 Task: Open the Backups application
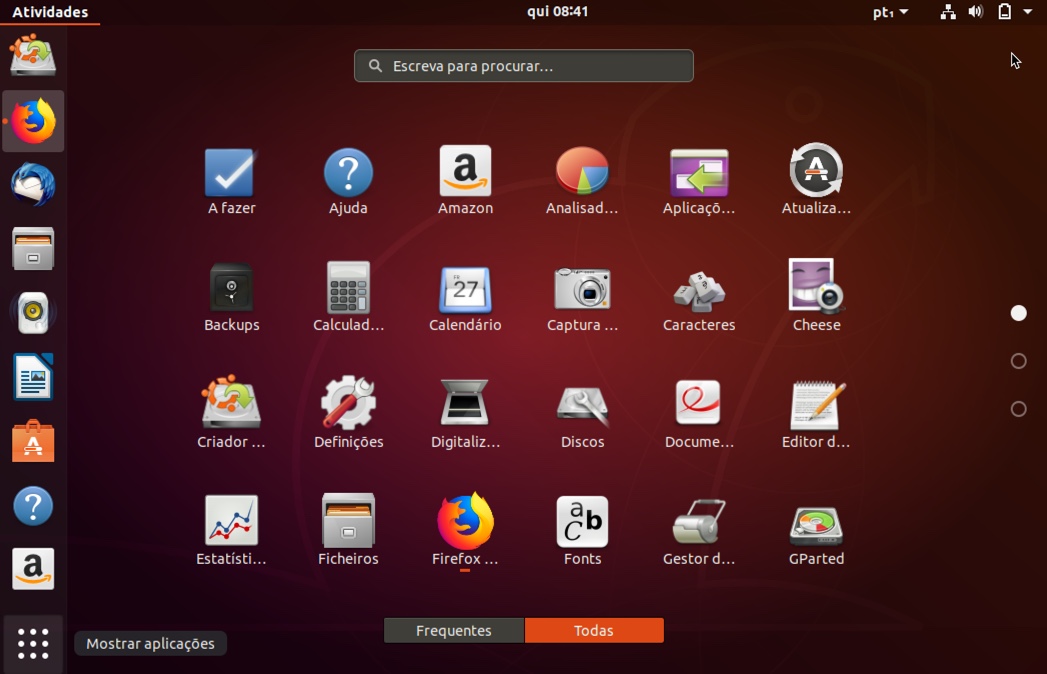click(231, 290)
